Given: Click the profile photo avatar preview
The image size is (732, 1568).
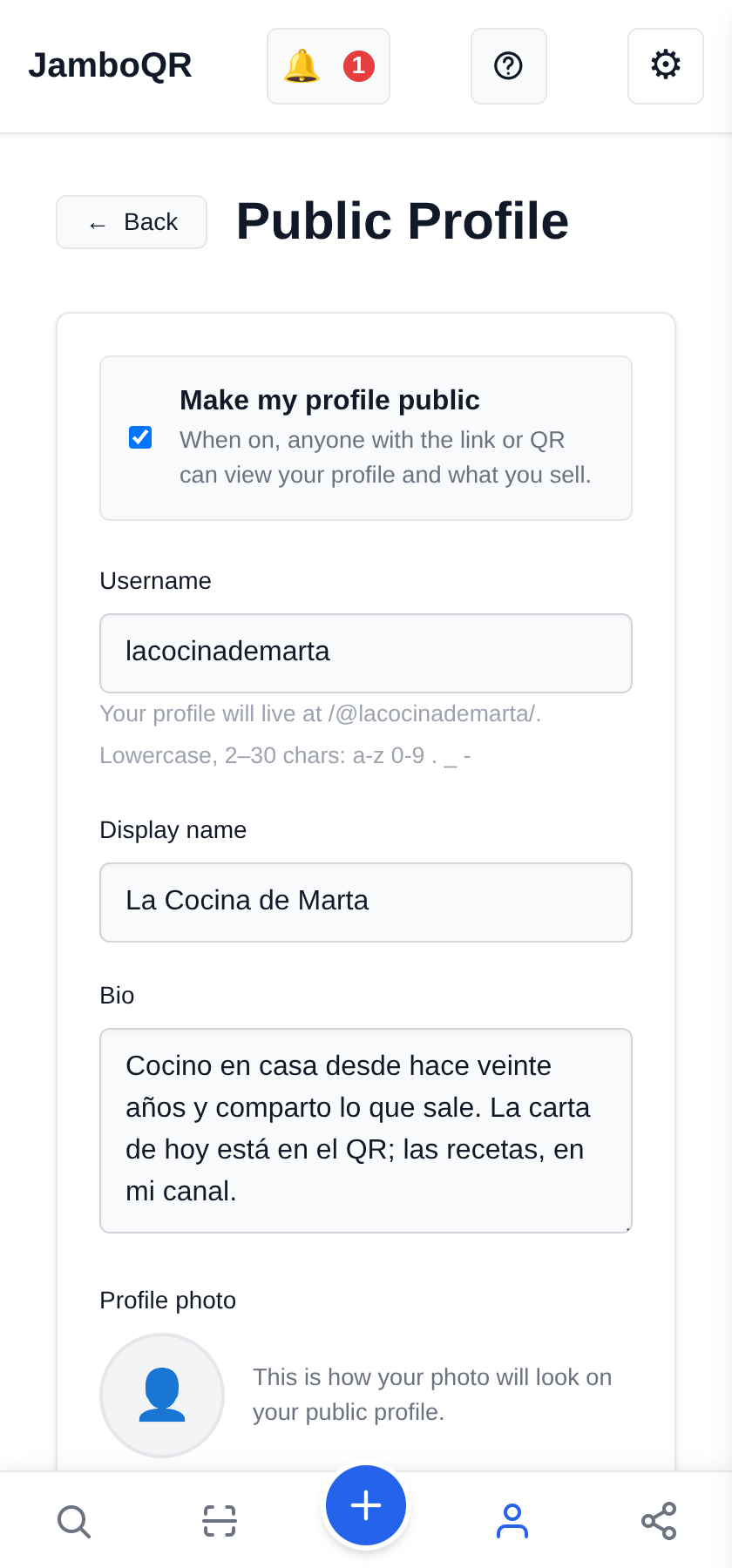Looking at the screenshot, I should pyautogui.click(x=162, y=1396).
